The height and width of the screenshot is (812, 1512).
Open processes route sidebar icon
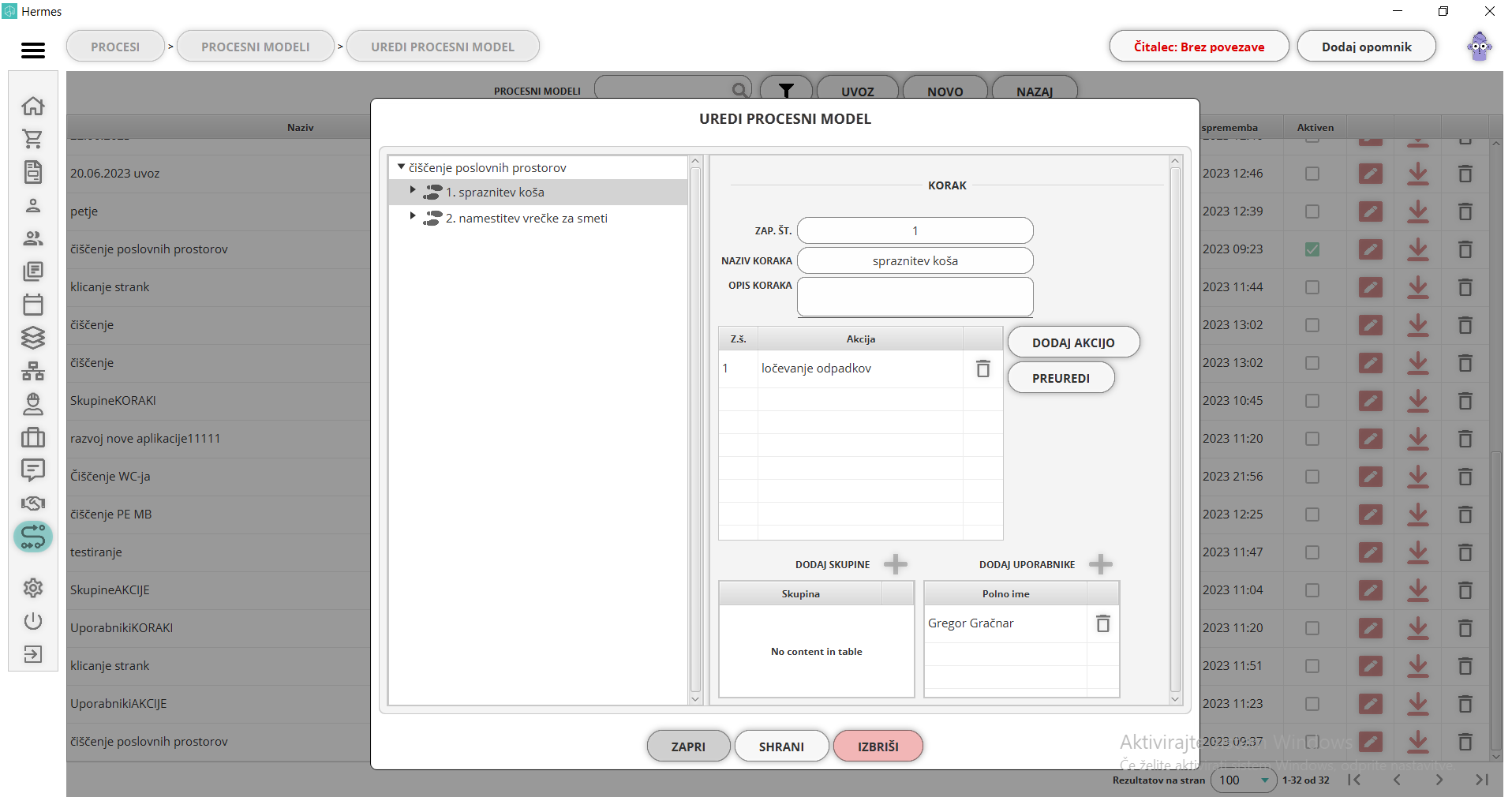click(33, 537)
